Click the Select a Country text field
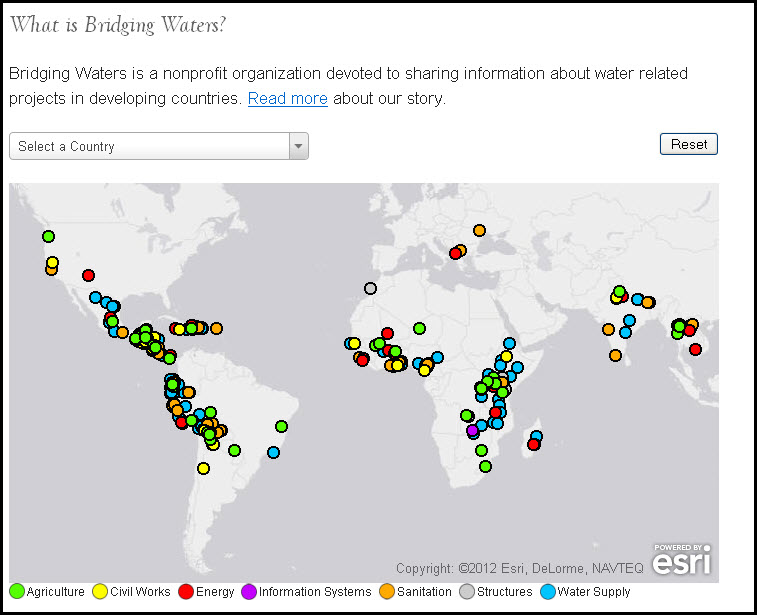The image size is (757, 615). (x=149, y=146)
